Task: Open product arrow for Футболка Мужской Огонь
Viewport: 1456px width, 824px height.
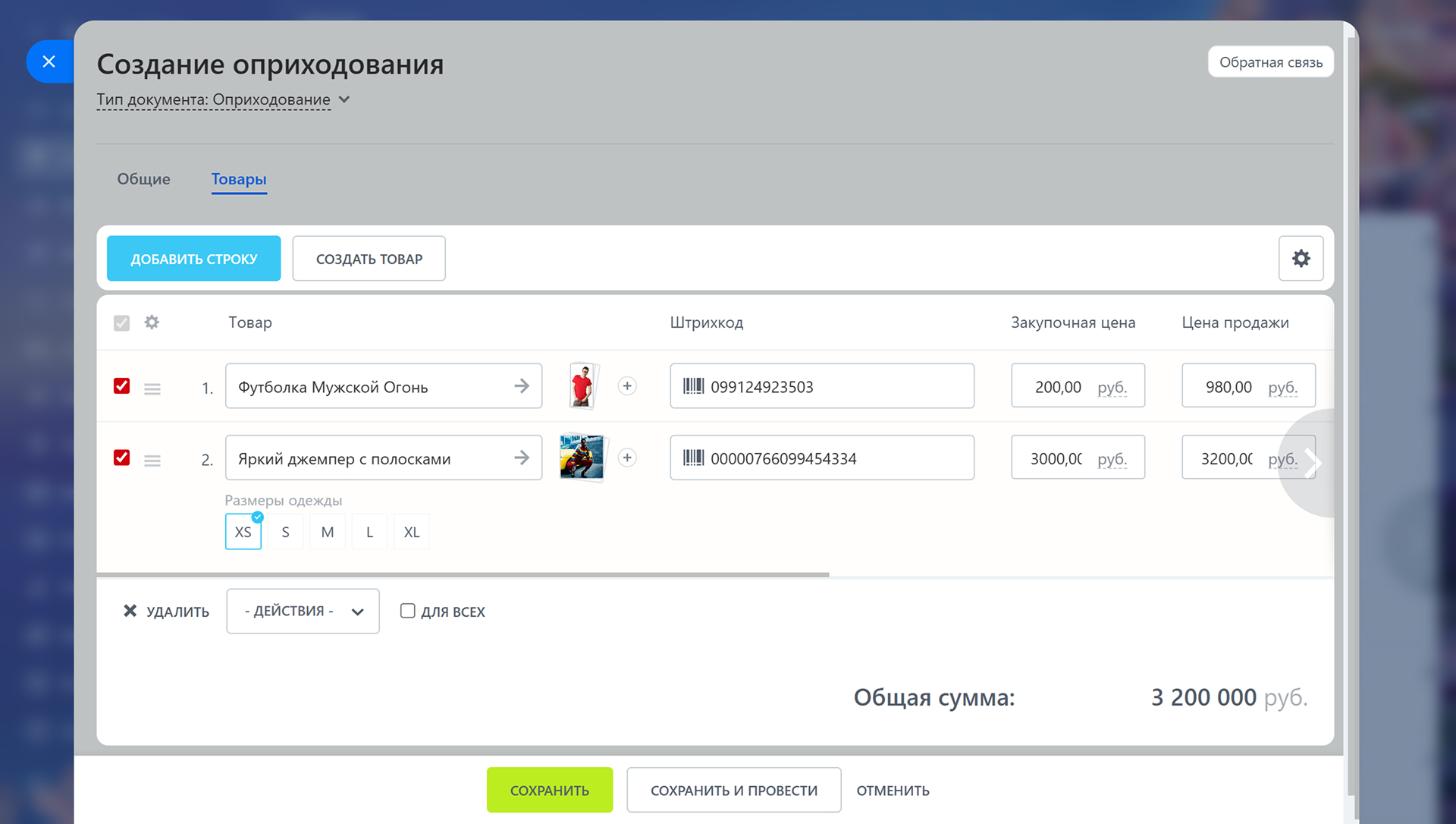Action: point(522,386)
